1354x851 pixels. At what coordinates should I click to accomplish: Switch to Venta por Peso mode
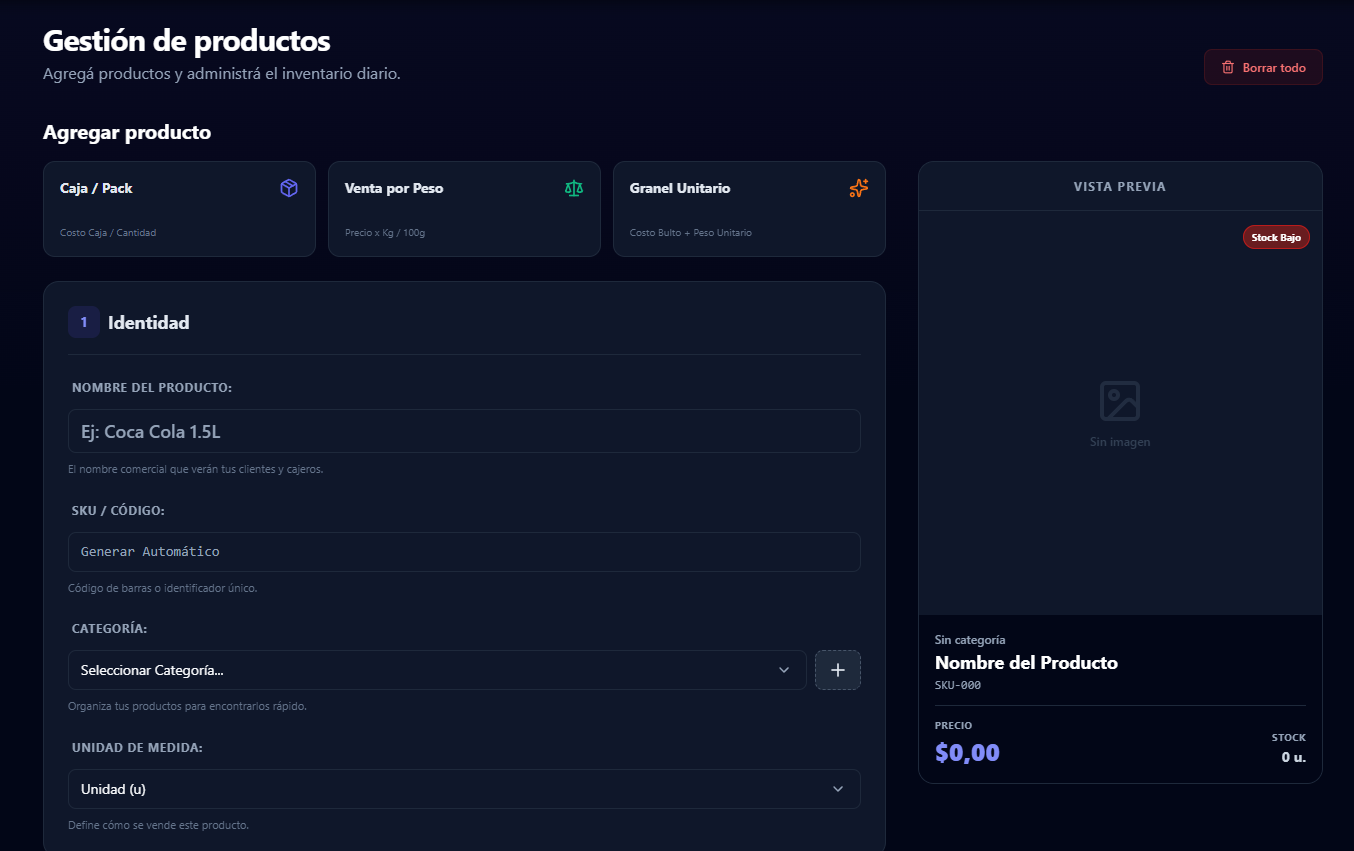point(464,209)
